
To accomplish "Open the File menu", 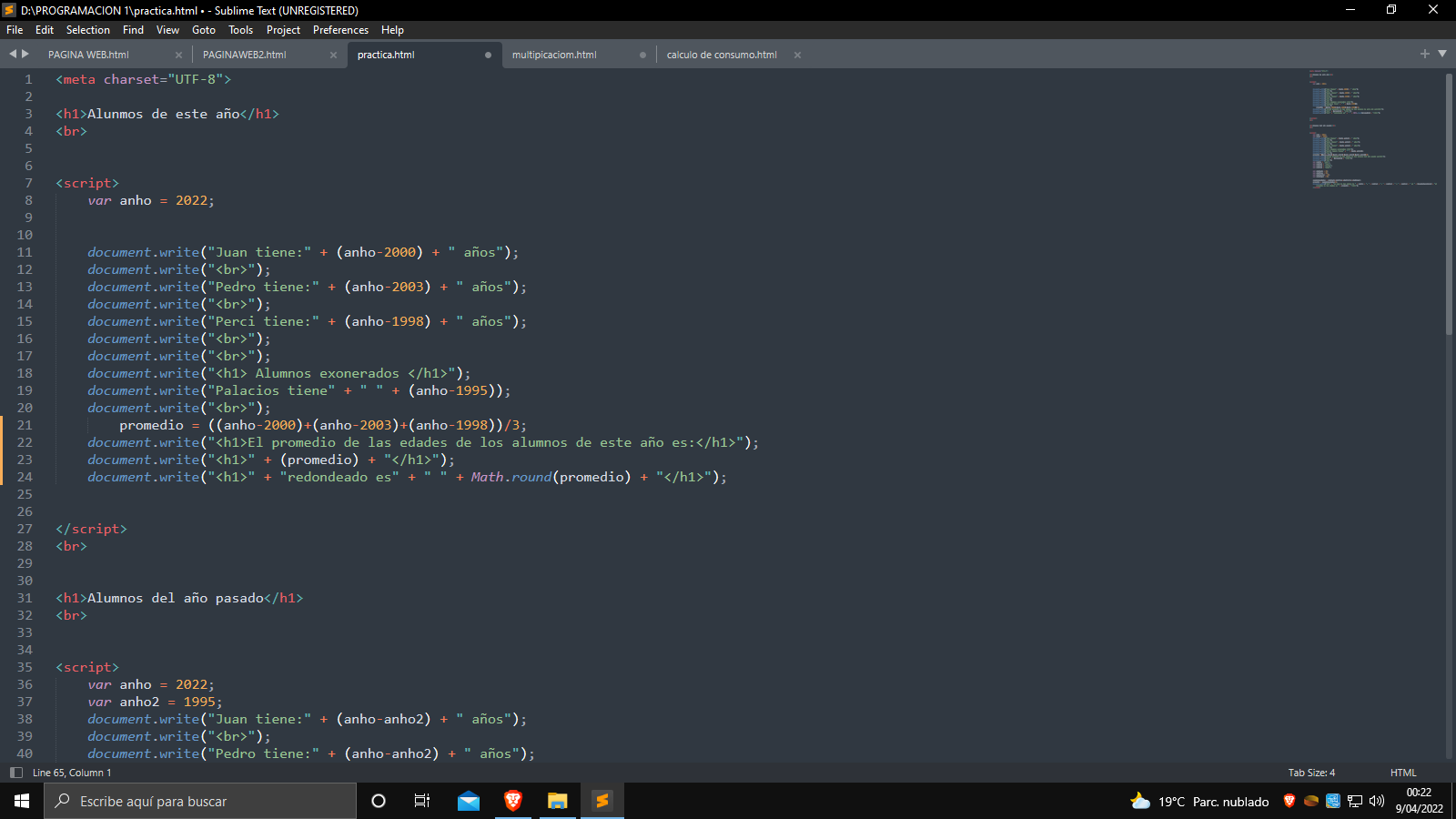I will point(15,30).
